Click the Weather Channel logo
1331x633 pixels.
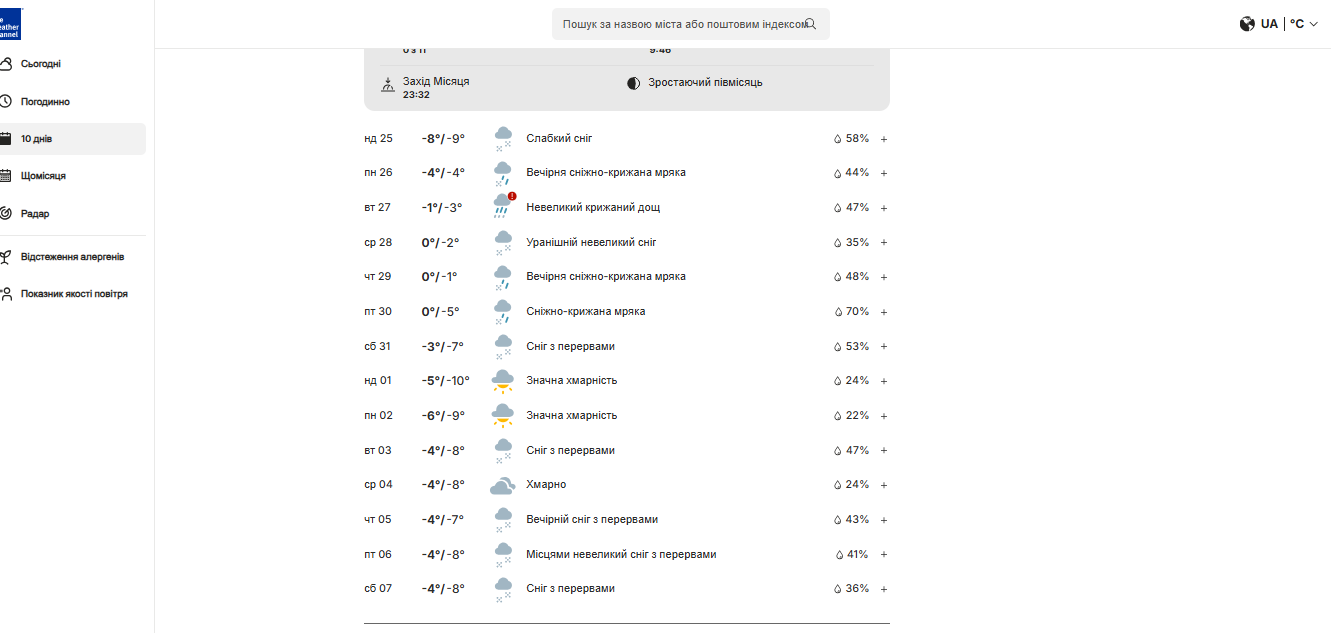10,24
